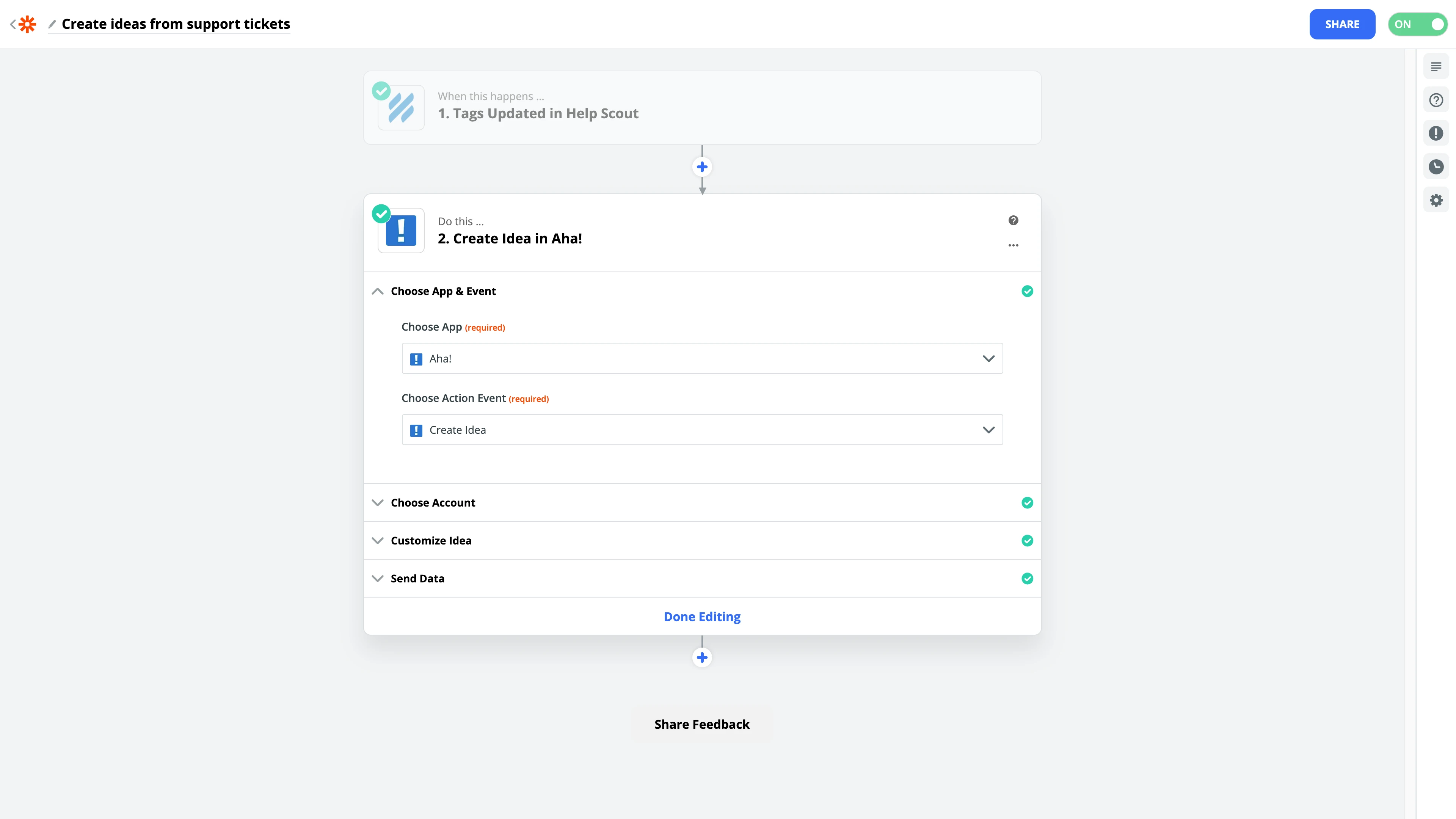Toggle the Zap off using the ON switch
The width and height of the screenshot is (1456, 819).
(1417, 24)
